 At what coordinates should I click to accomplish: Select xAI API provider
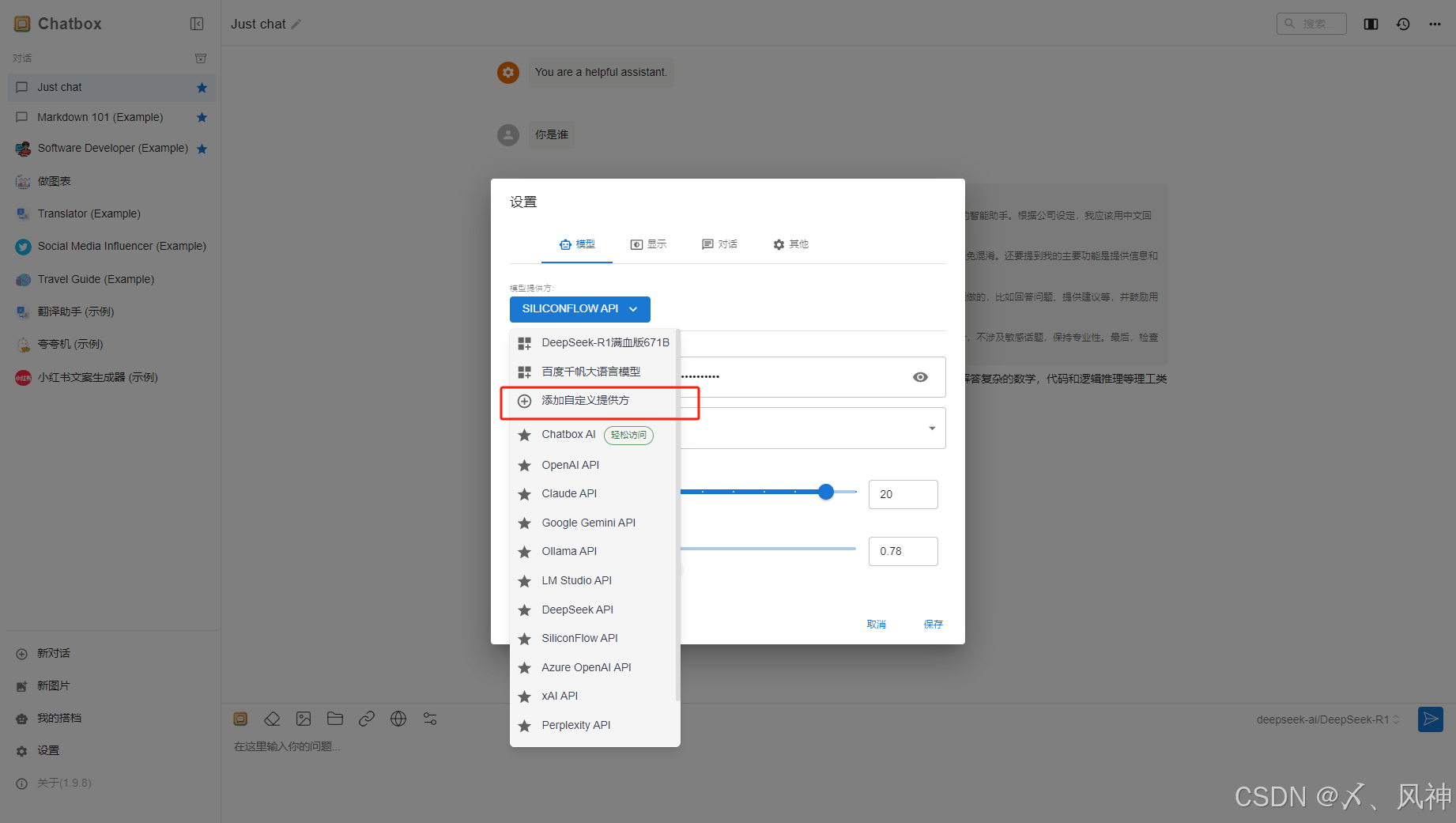[594, 696]
